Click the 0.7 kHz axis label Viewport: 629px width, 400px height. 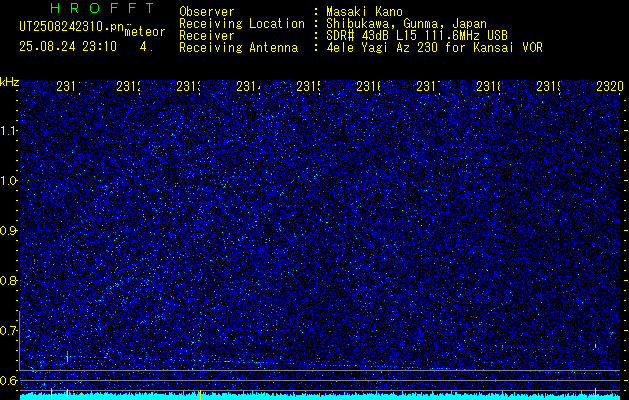click(9, 330)
